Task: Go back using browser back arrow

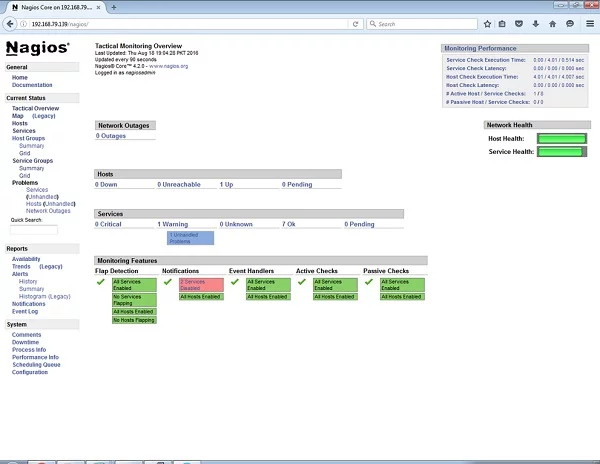Action: click(x=10, y=24)
